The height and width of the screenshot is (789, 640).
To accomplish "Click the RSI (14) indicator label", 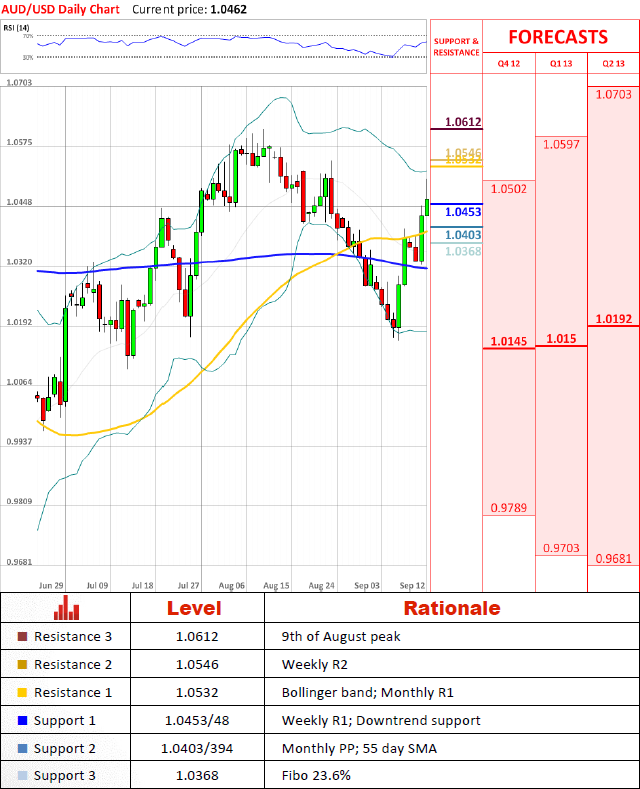I will point(16,28).
